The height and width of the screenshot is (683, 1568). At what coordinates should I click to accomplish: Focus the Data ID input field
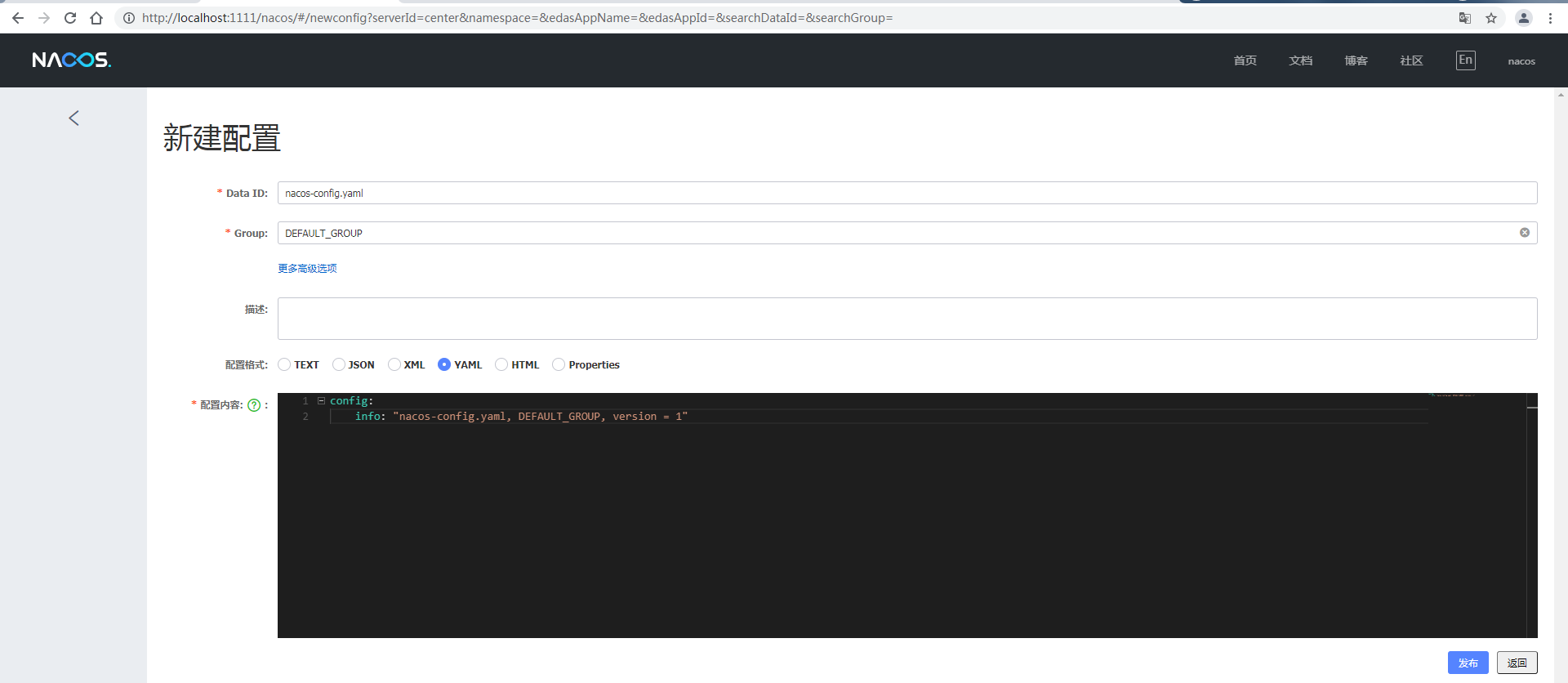click(x=907, y=193)
